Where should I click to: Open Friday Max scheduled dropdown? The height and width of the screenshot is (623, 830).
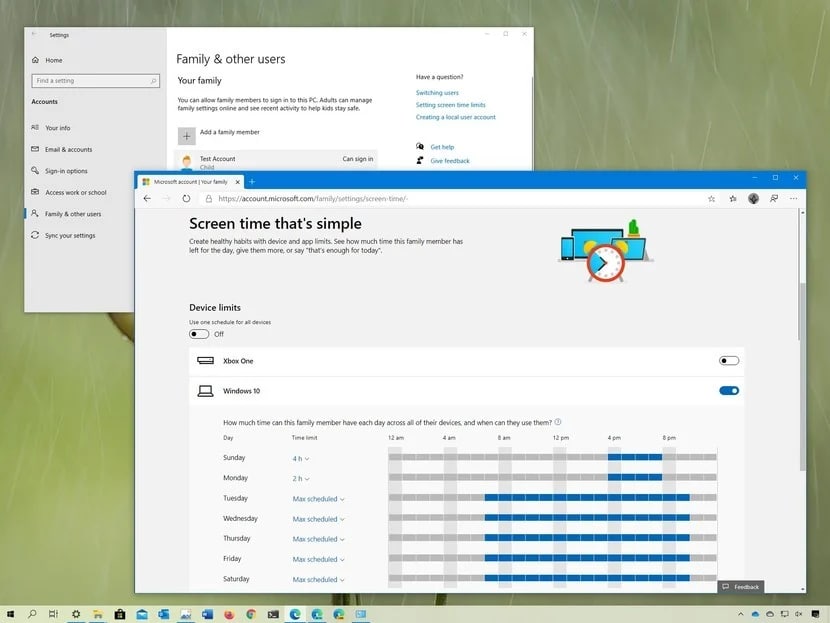pyautogui.click(x=318, y=559)
